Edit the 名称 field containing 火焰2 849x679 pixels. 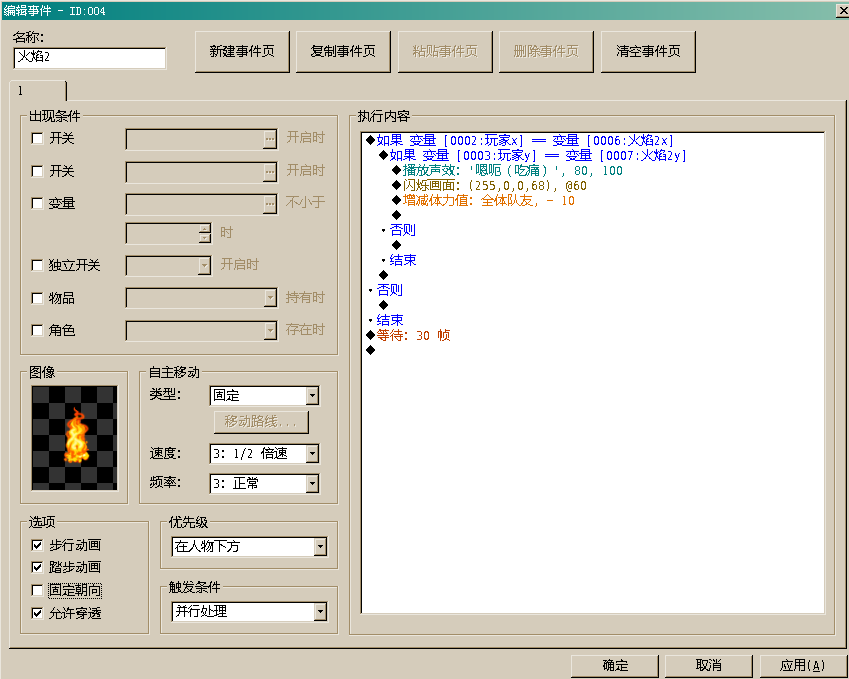coord(90,58)
